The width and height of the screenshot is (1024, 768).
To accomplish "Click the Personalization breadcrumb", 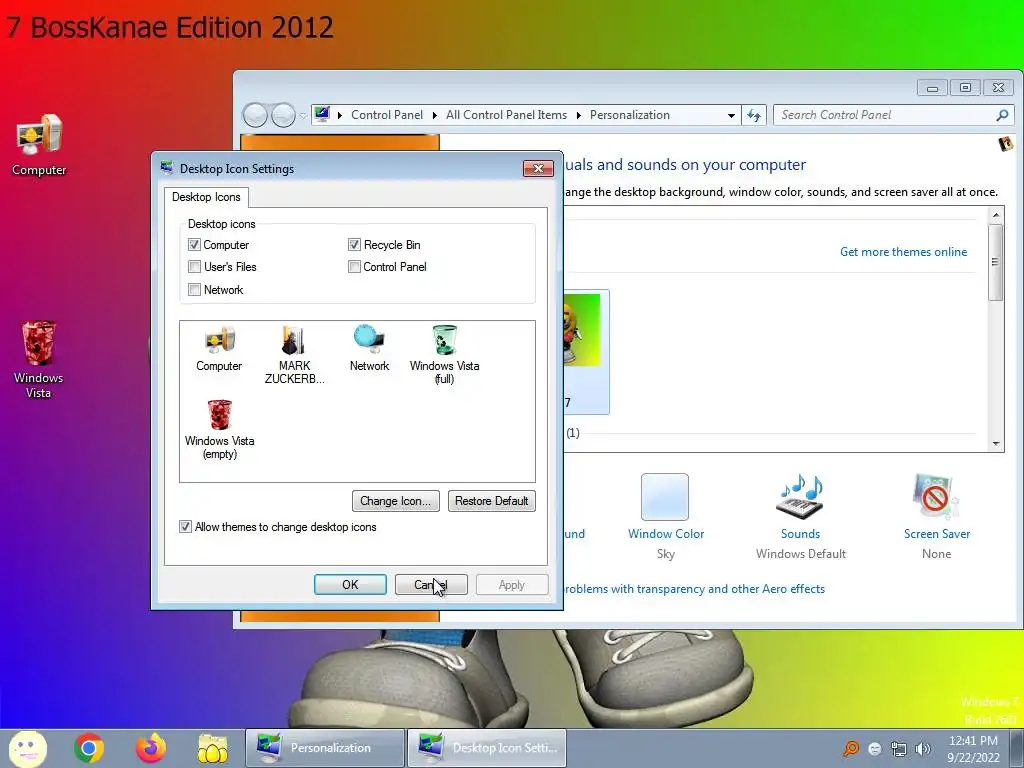I will click(x=630, y=115).
